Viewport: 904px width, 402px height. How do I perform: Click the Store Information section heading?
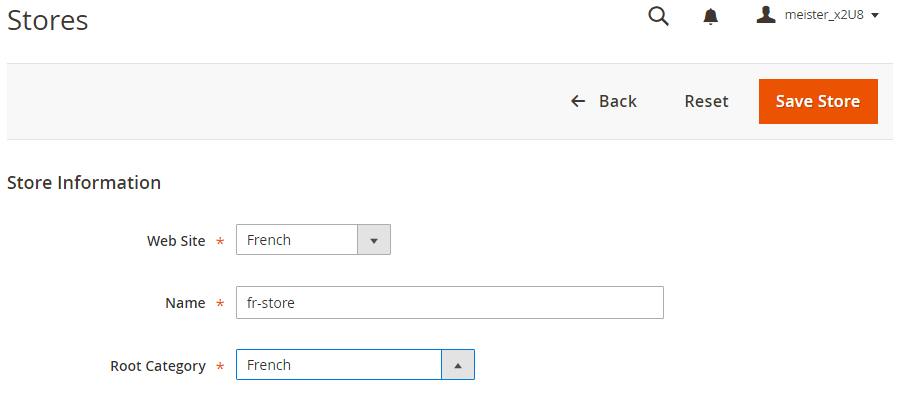(84, 183)
